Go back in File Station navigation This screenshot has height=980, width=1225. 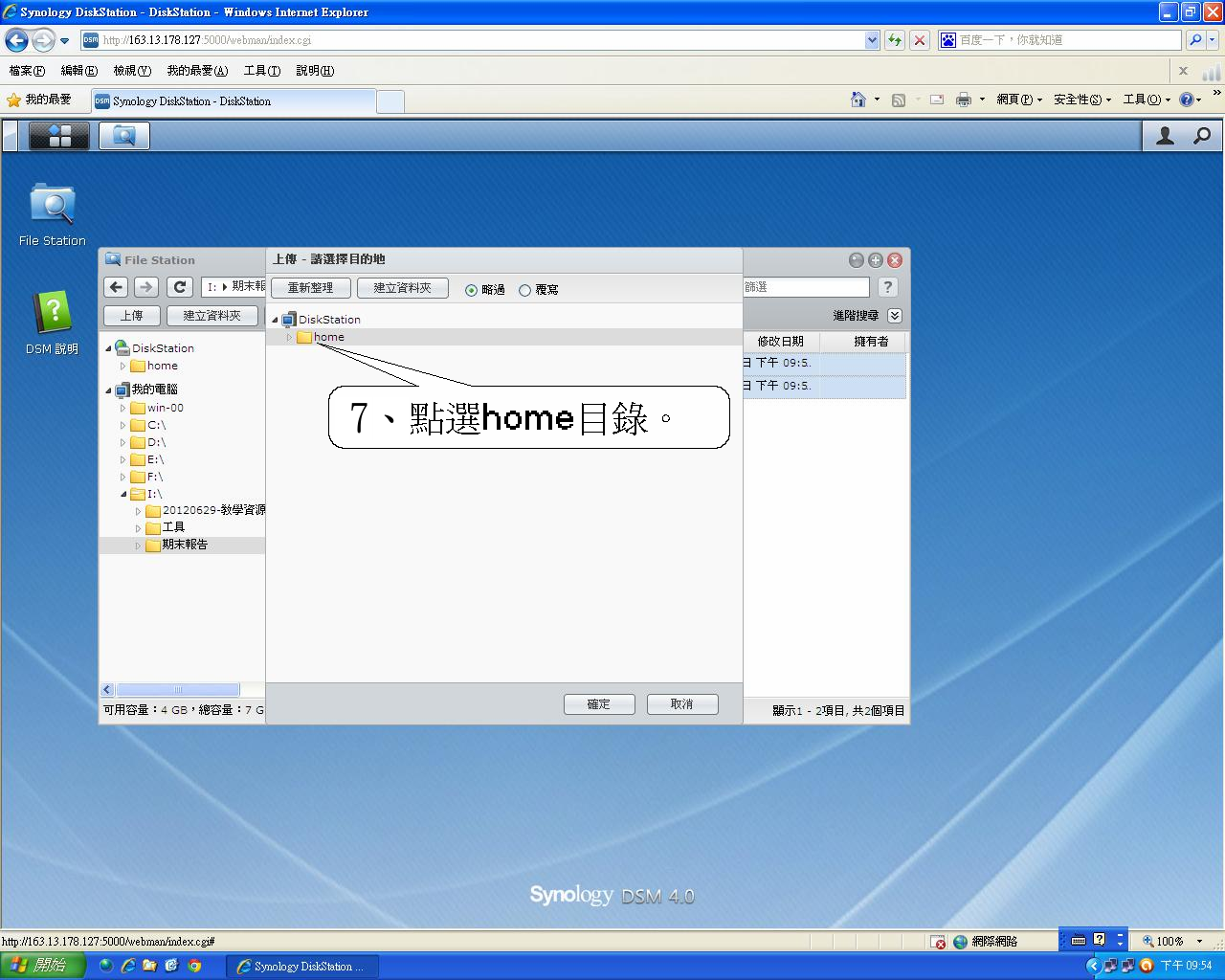pos(116,286)
